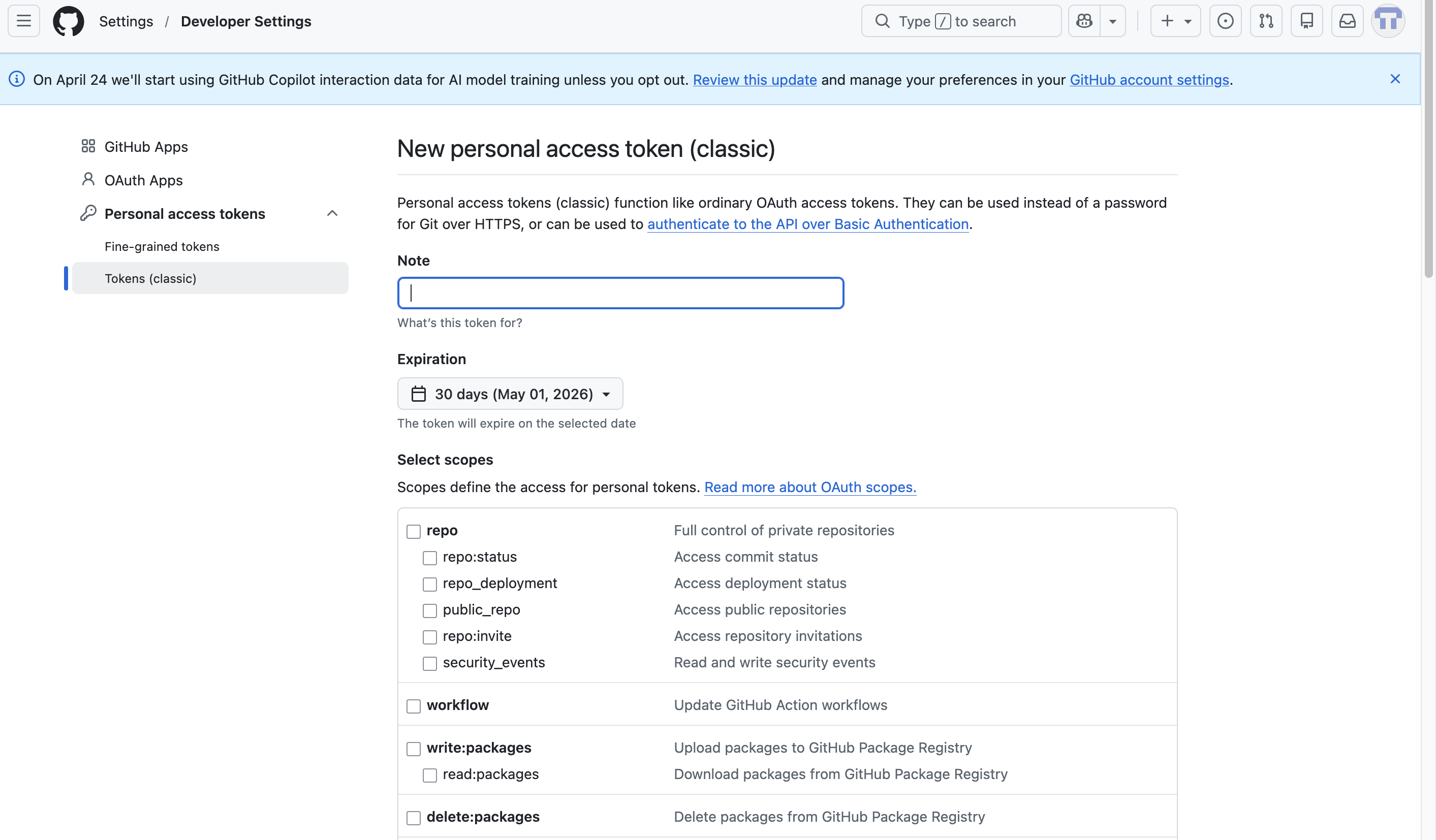Open the Review this update link
This screenshot has width=1436, height=840.
(x=755, y=80)
